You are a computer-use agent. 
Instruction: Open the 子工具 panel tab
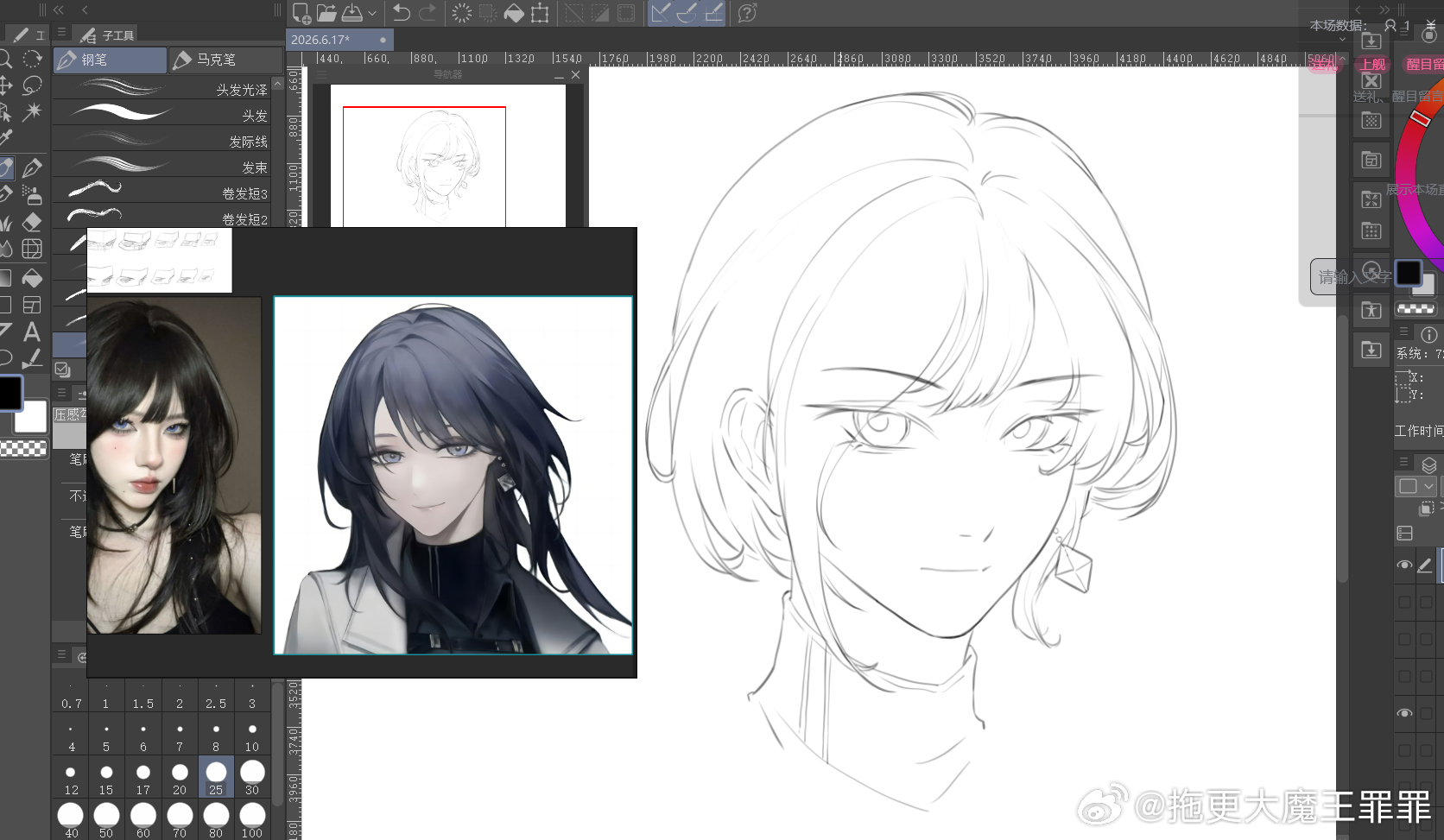click(x=107, y=35)
